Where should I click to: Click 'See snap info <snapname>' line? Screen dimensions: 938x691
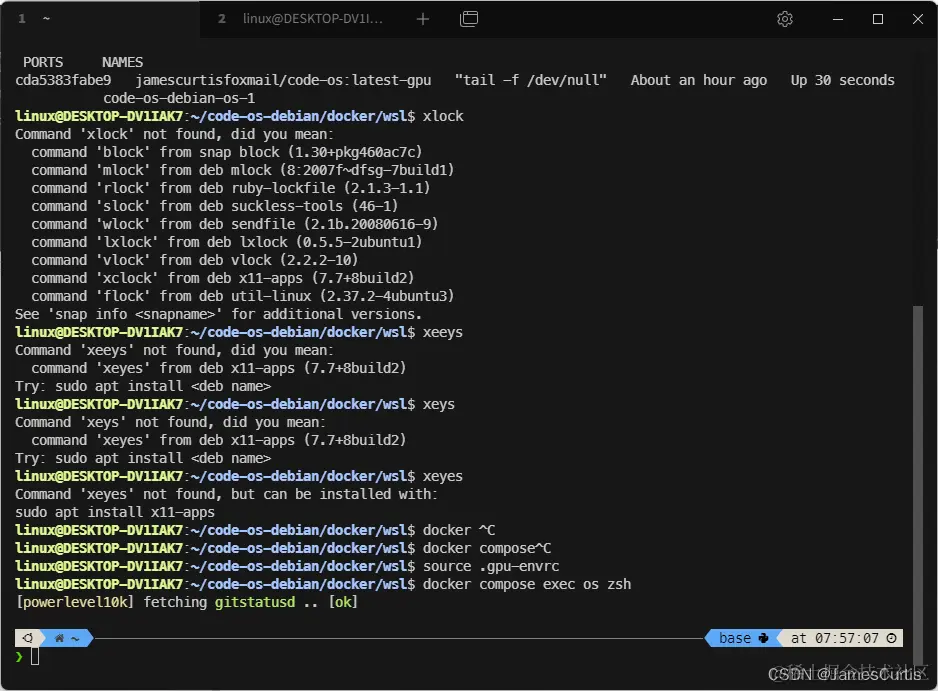[x=218, y=314]
